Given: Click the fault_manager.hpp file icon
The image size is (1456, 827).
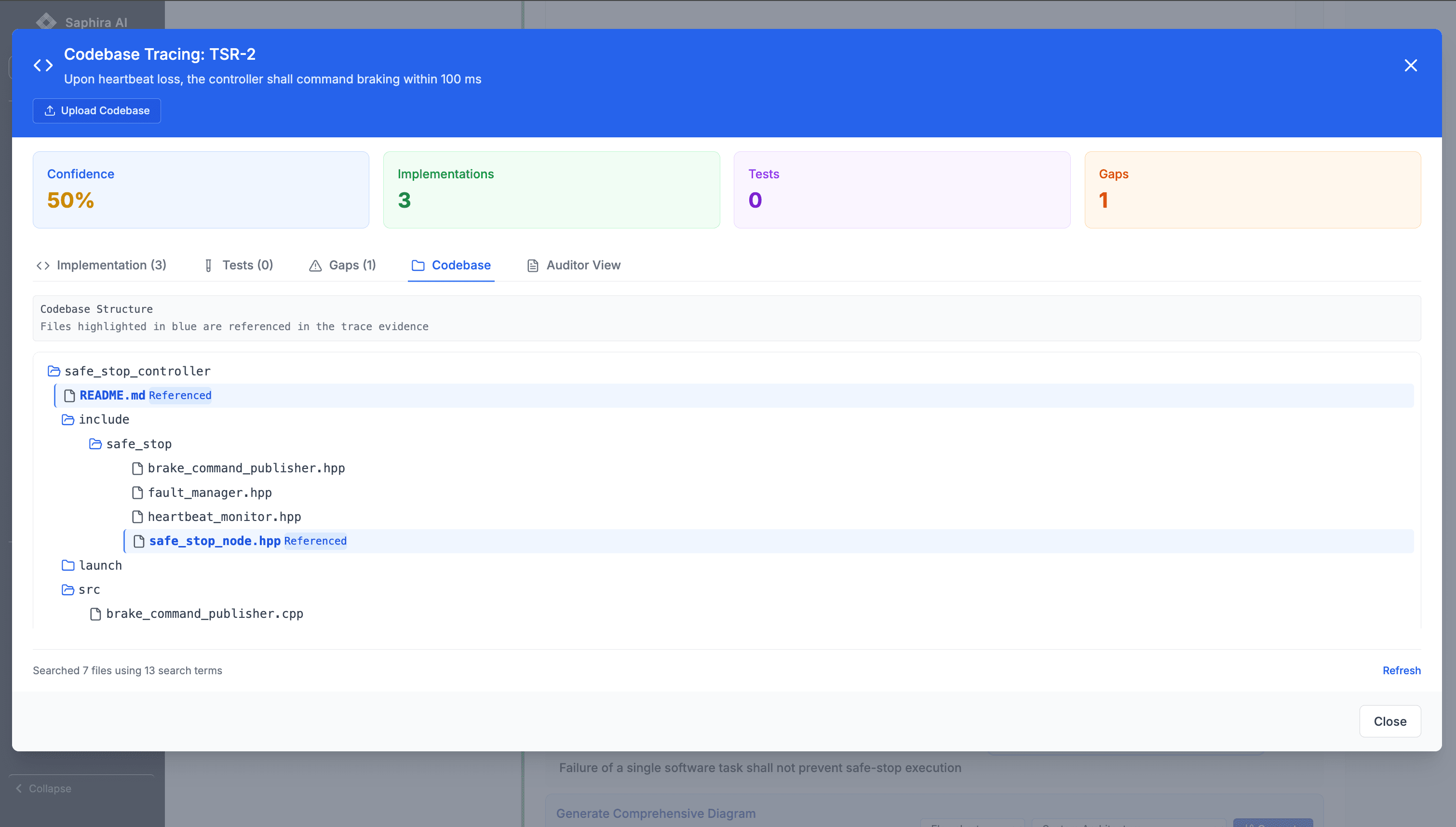Looking at the screenshot, I should pos(137,493).
